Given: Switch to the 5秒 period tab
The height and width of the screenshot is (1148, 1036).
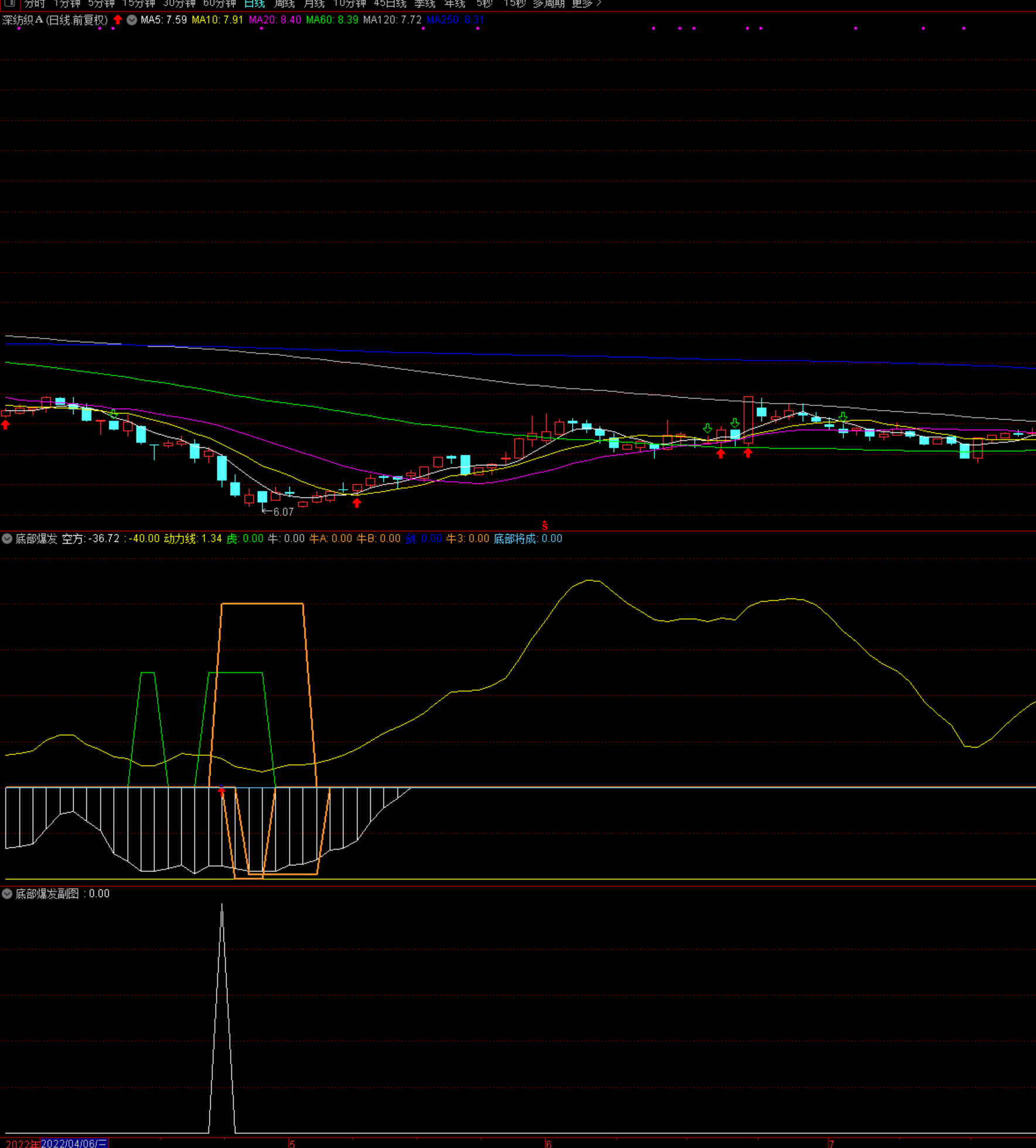Looking at the screenshot, I should pyautogui.click(x=485, y=4).
